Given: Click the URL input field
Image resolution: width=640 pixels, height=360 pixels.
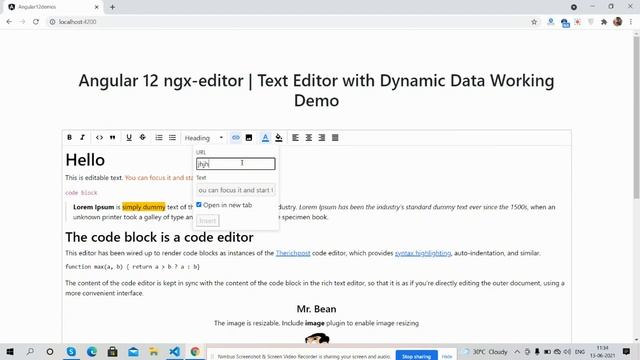Looking at the screenshot, I should pos(236,164).
